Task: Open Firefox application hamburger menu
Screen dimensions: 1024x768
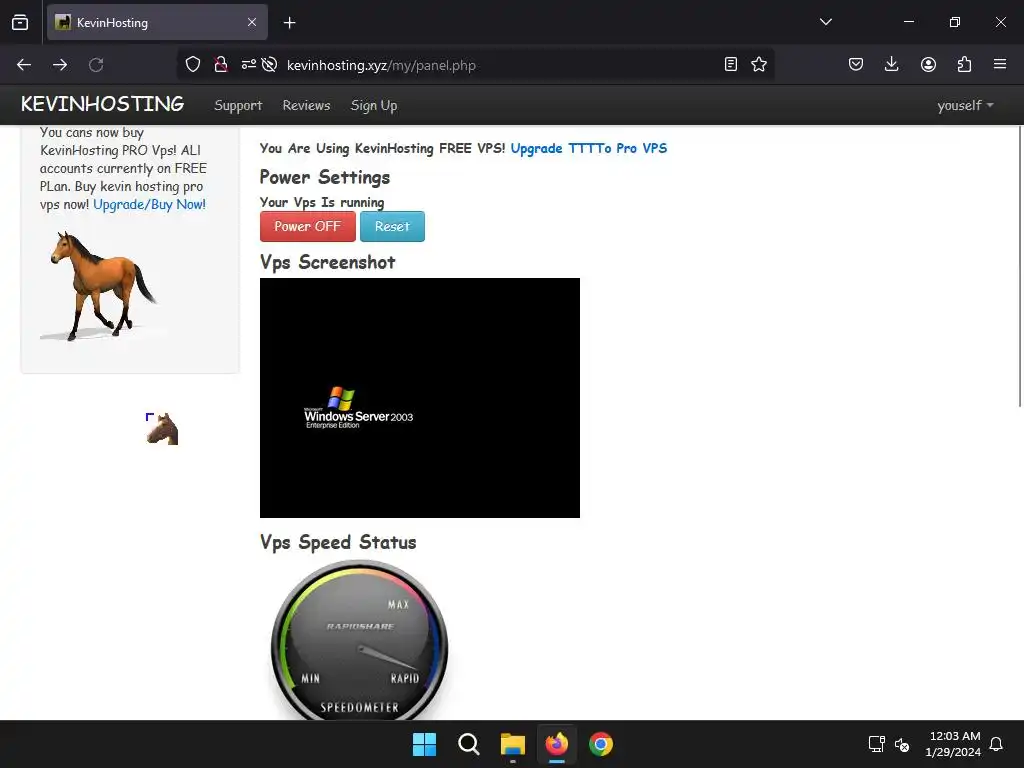Action: point(1000,64)
